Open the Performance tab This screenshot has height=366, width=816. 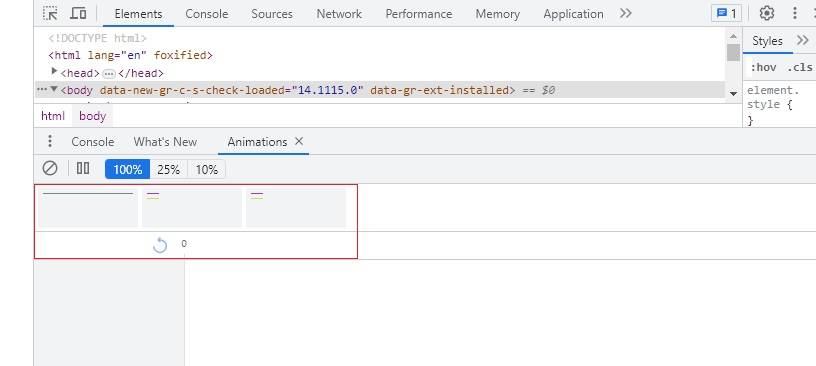pyautogui.click(x=418, y=14)
